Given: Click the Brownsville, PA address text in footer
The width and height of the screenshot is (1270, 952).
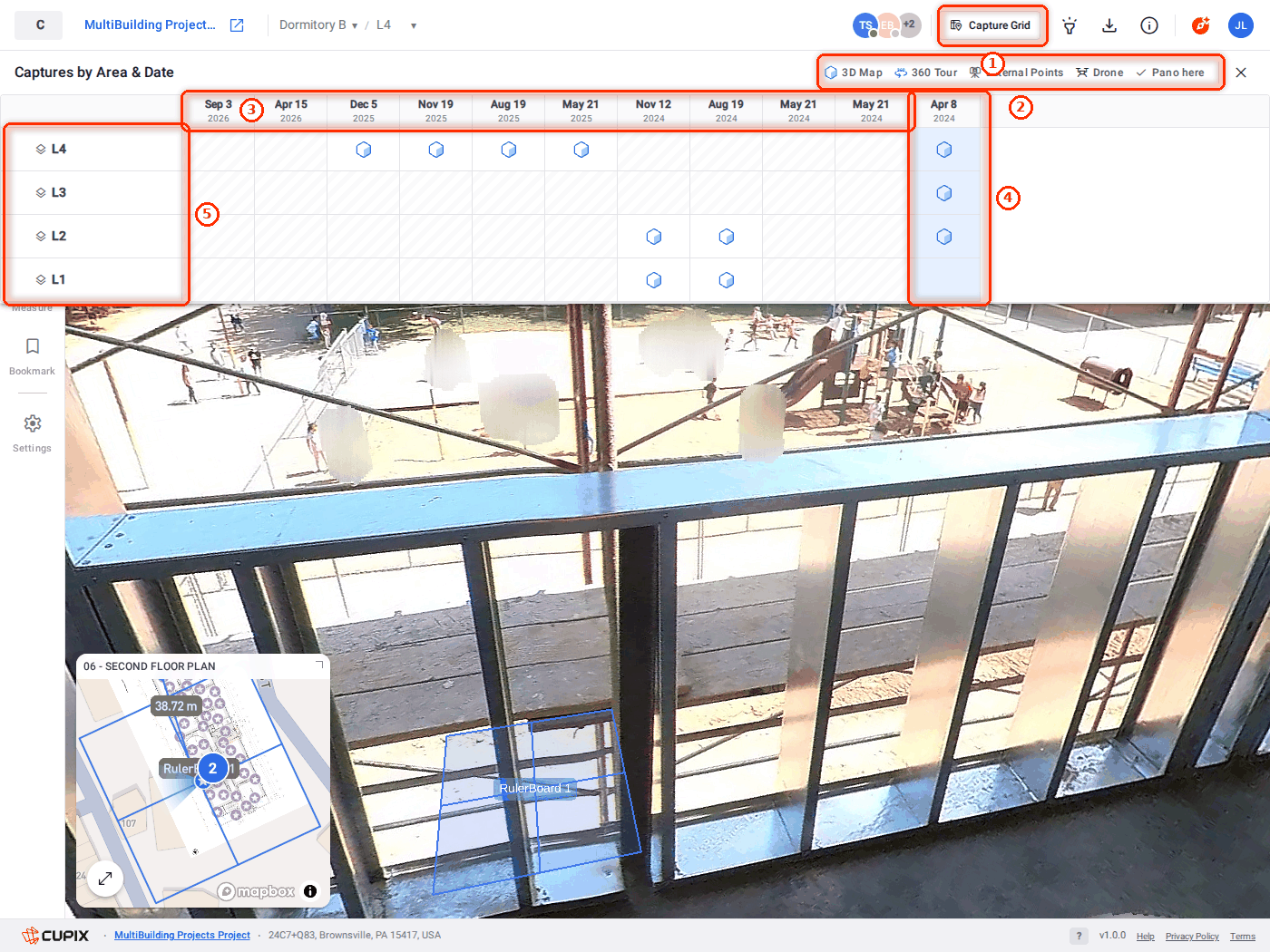Looking at the screenshot, I should point(355,936).
